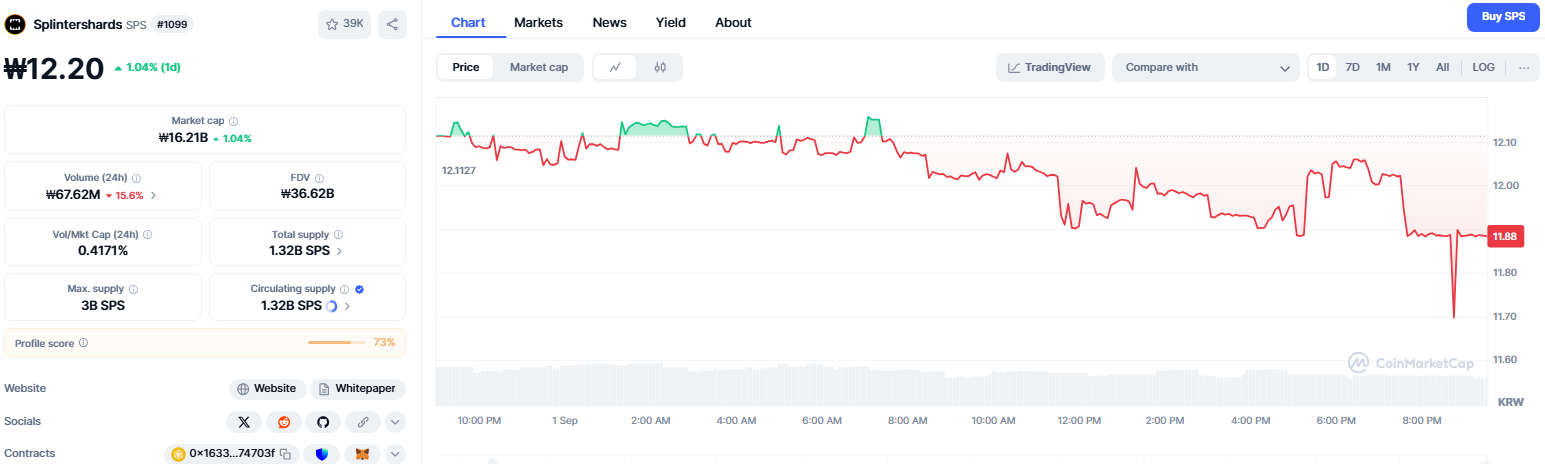Click the verified checkmark beside Circulating supply
The image size is (1545, 464).
[x=359, y=289]
